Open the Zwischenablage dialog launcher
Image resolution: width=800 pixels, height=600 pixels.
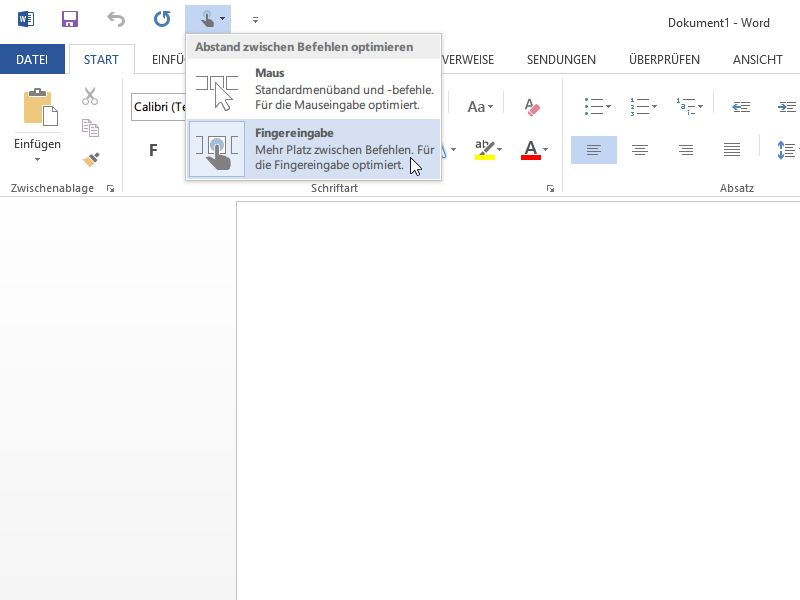(x=110, y=189)
